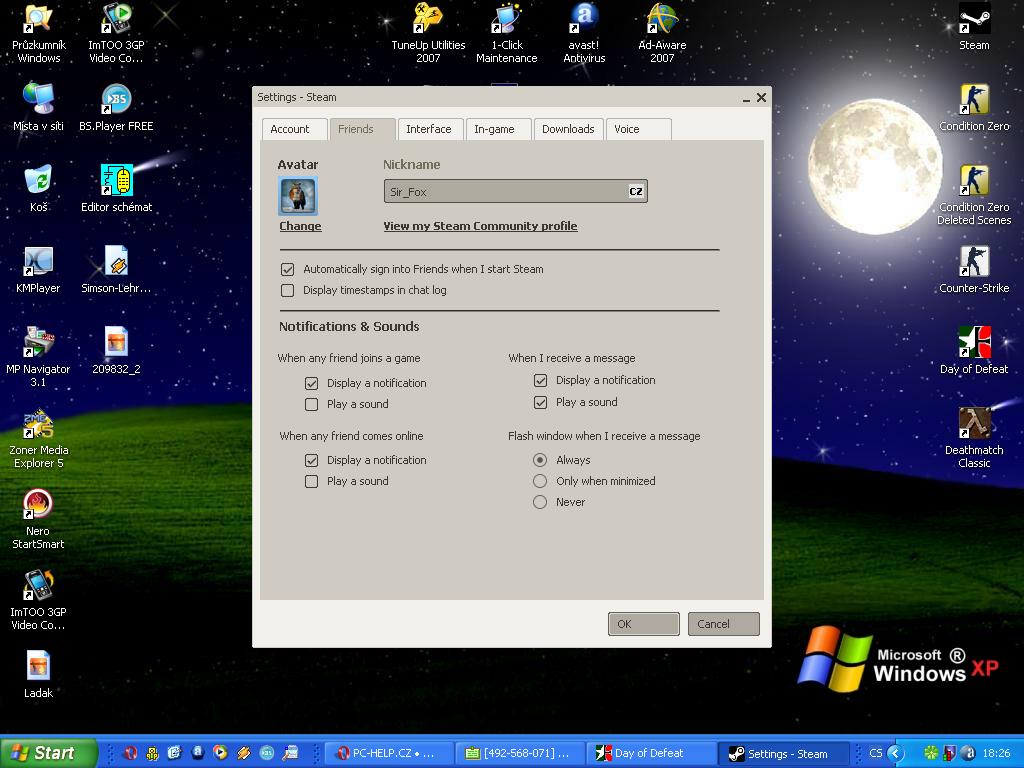Select Condition Zero Deleted Scenes icon
Image resolution: width=1024 pixels, height=768 pixels.
974,195
